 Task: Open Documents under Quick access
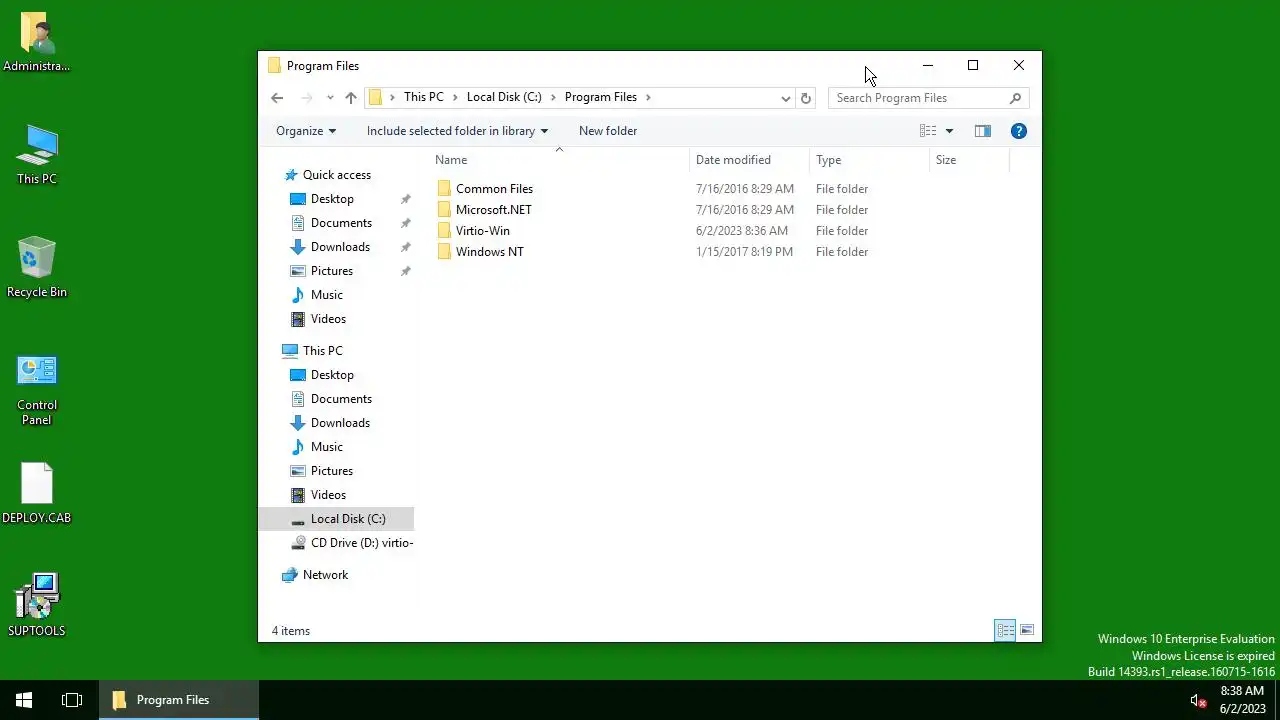point(341,223)
